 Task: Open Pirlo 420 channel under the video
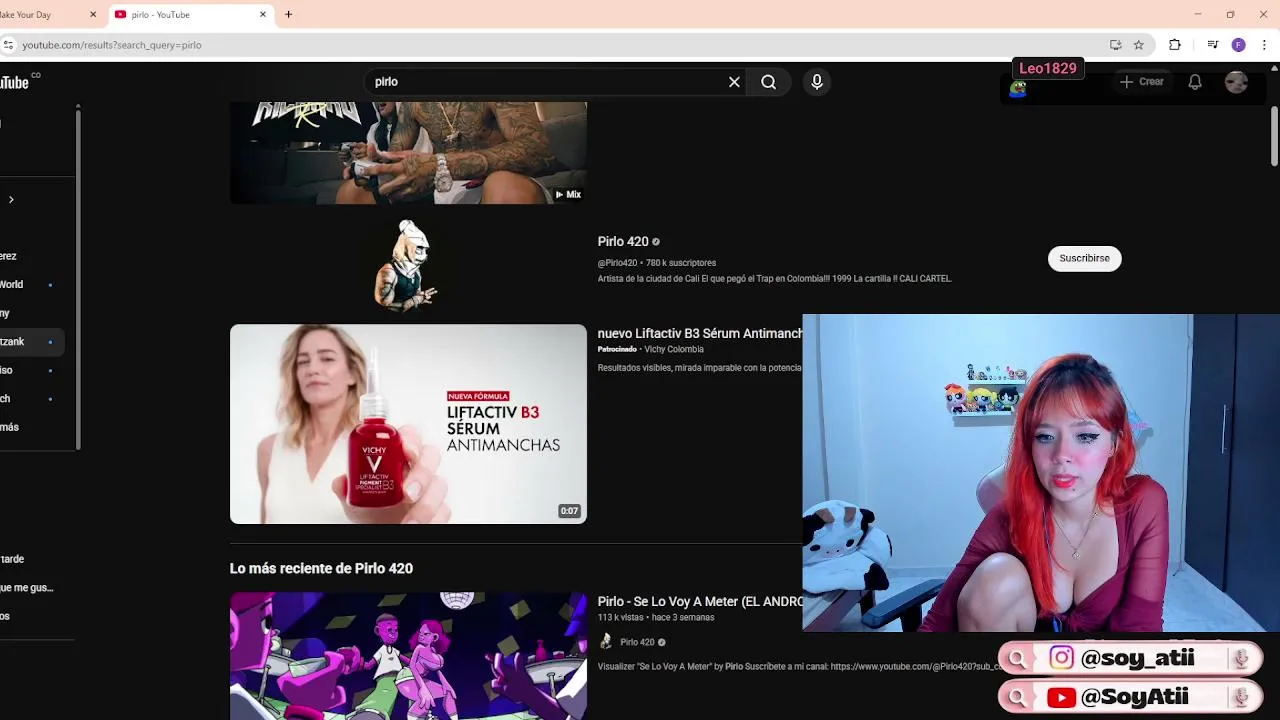click(637, 642)
